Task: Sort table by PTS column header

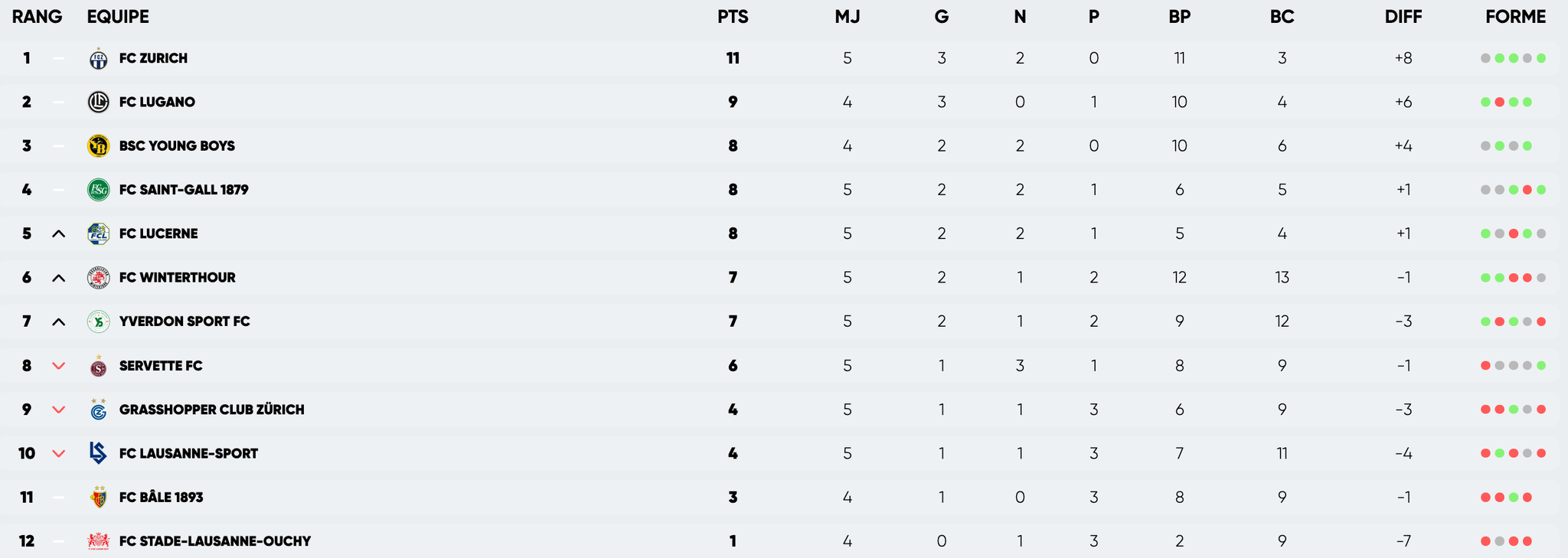Action: click(733, 17)
